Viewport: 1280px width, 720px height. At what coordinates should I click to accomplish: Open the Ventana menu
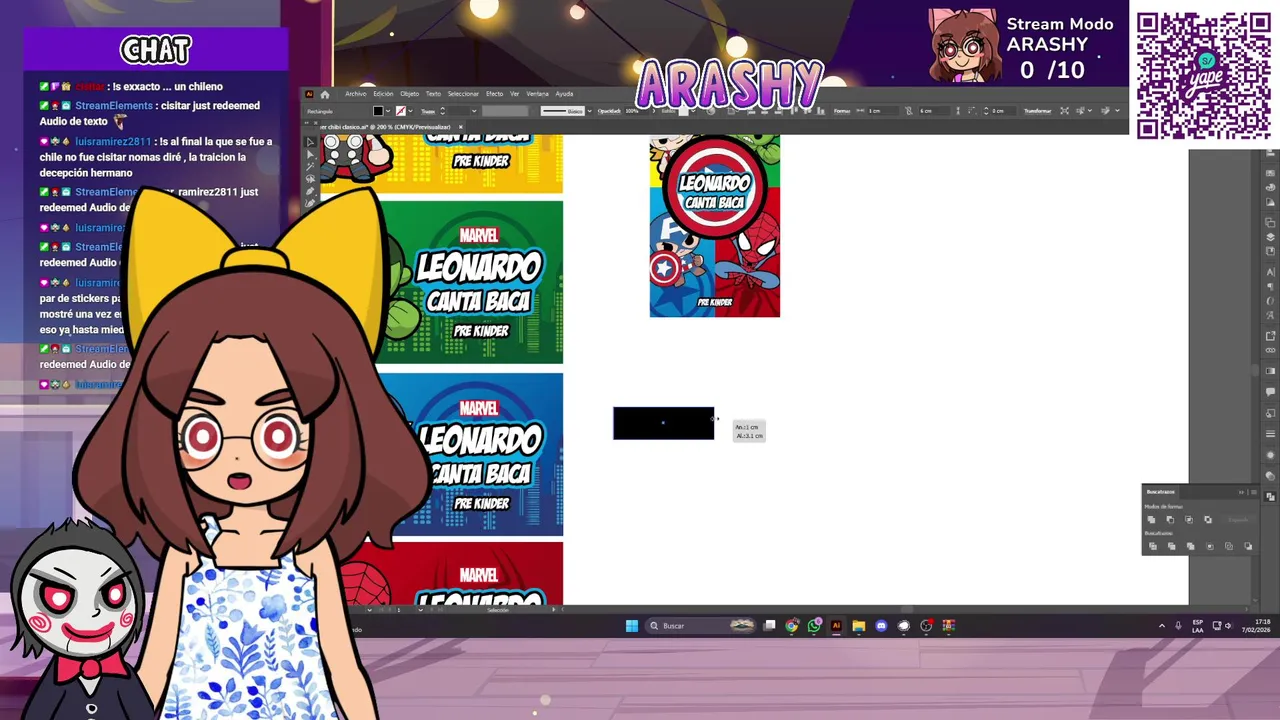pyautogui.click(x=537, y=94)
